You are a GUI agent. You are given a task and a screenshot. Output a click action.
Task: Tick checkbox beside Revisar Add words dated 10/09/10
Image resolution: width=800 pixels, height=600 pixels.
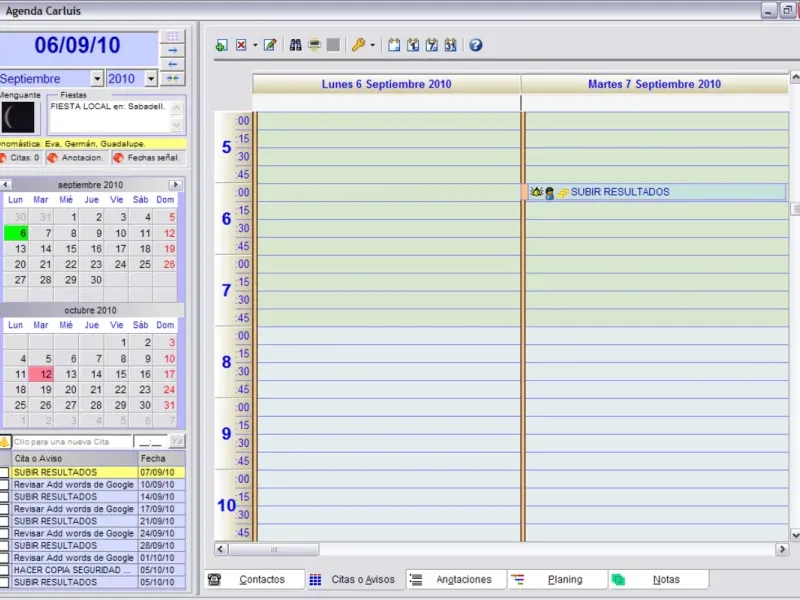click(5, 484)
